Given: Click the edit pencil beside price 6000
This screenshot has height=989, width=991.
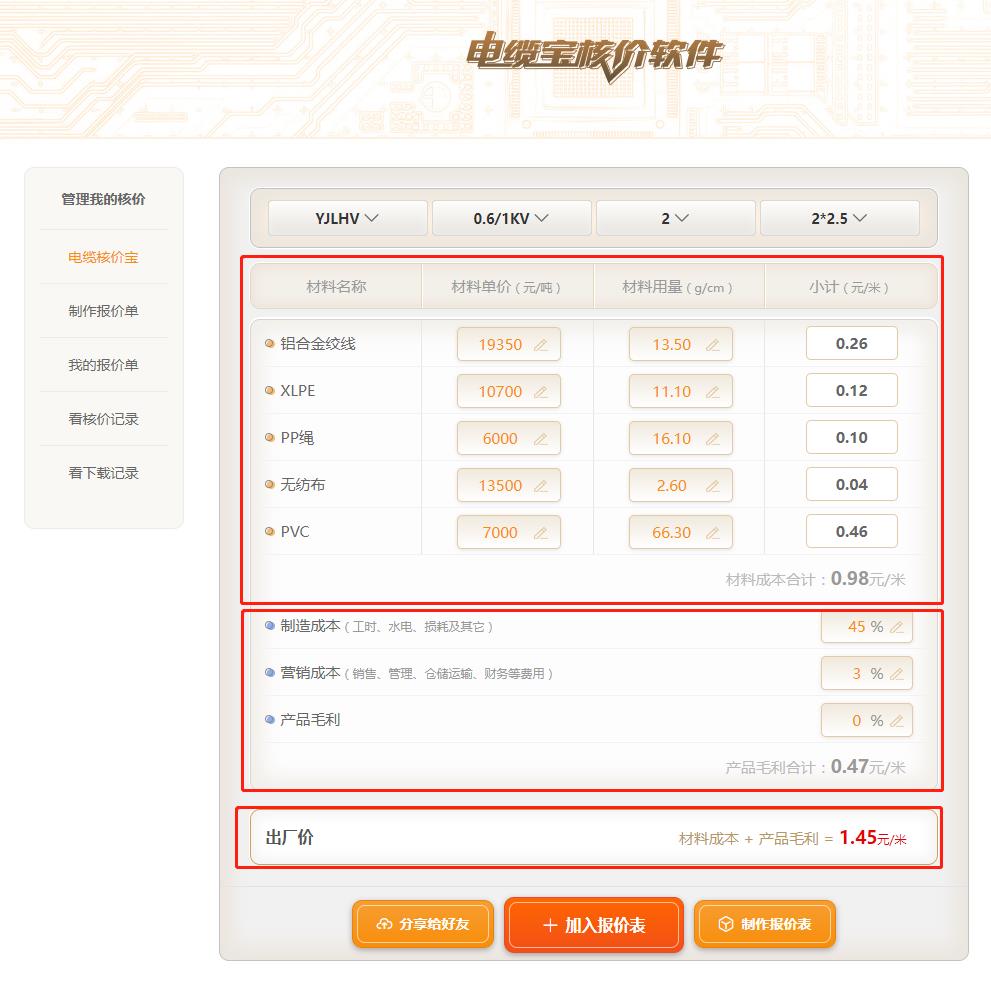Looking at the screenshot, I should pyautogui.click(x=540, y=439).
